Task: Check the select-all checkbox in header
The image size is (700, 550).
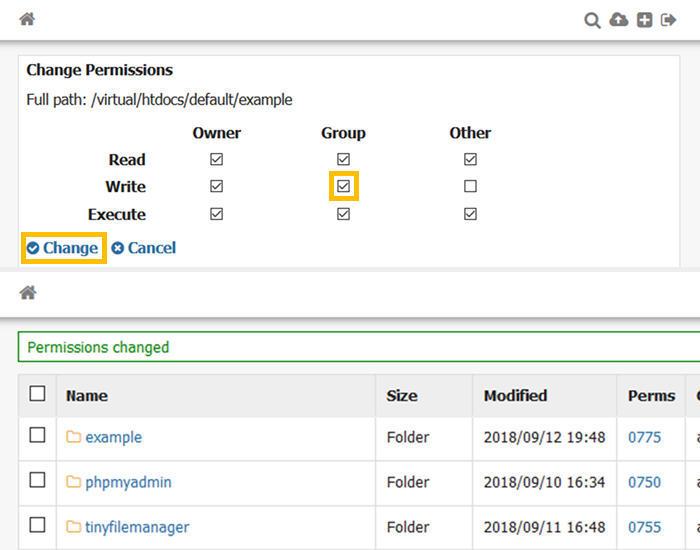Action: pyautogui.click(x=37, y=394)
